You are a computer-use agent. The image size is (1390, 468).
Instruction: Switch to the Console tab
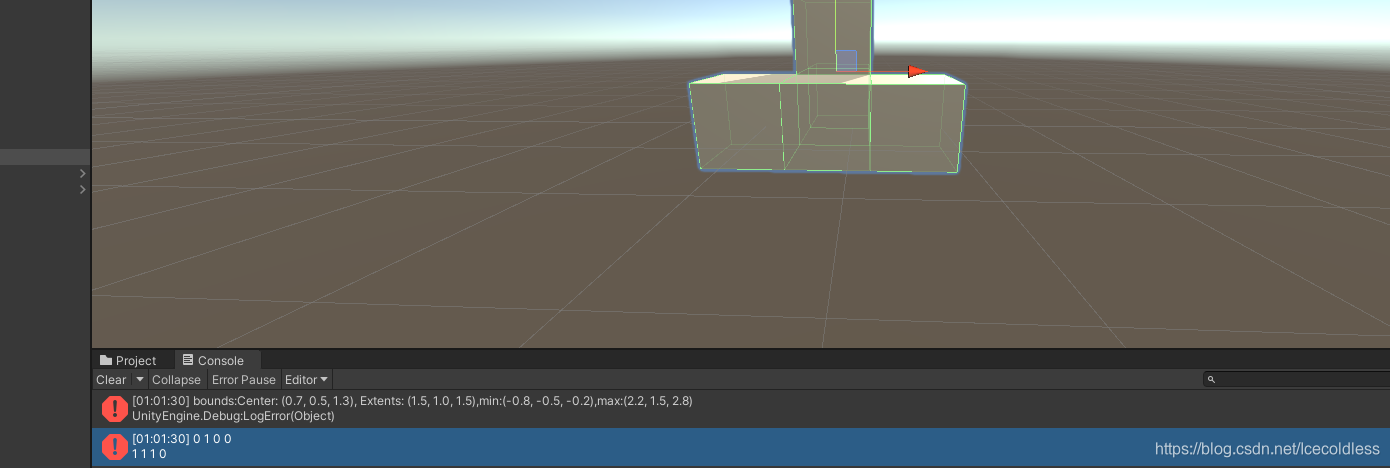pos(217,360)
